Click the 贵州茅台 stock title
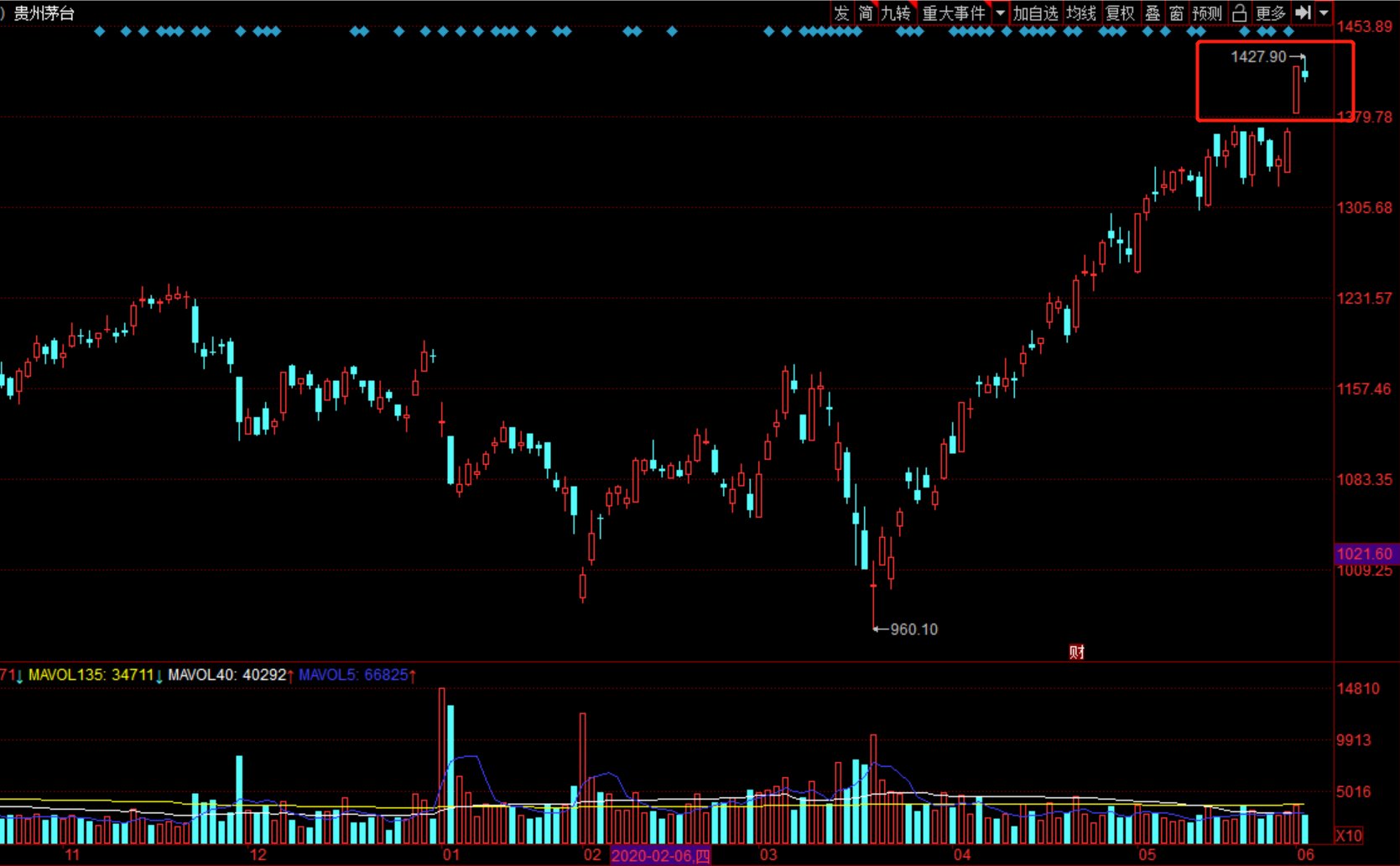This screenshot has width=1400, height=866. pyautogui.click(x=44, y=13)
